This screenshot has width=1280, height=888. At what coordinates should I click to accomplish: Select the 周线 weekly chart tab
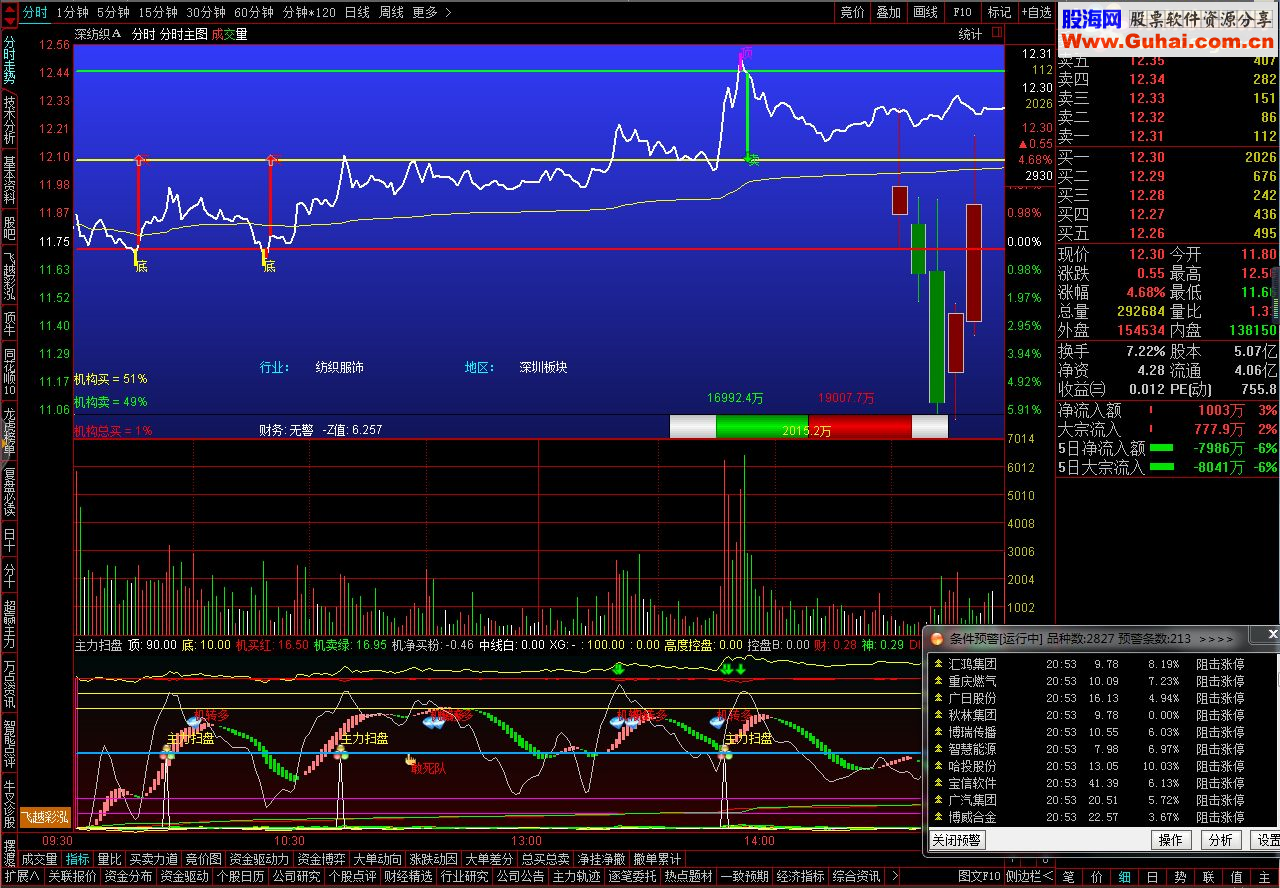tap(391, 12)
